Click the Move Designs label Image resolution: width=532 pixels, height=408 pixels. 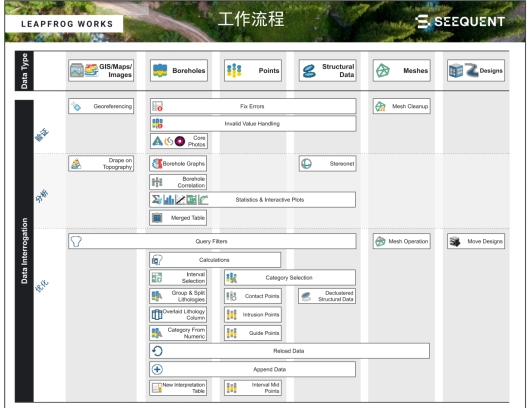485,241
